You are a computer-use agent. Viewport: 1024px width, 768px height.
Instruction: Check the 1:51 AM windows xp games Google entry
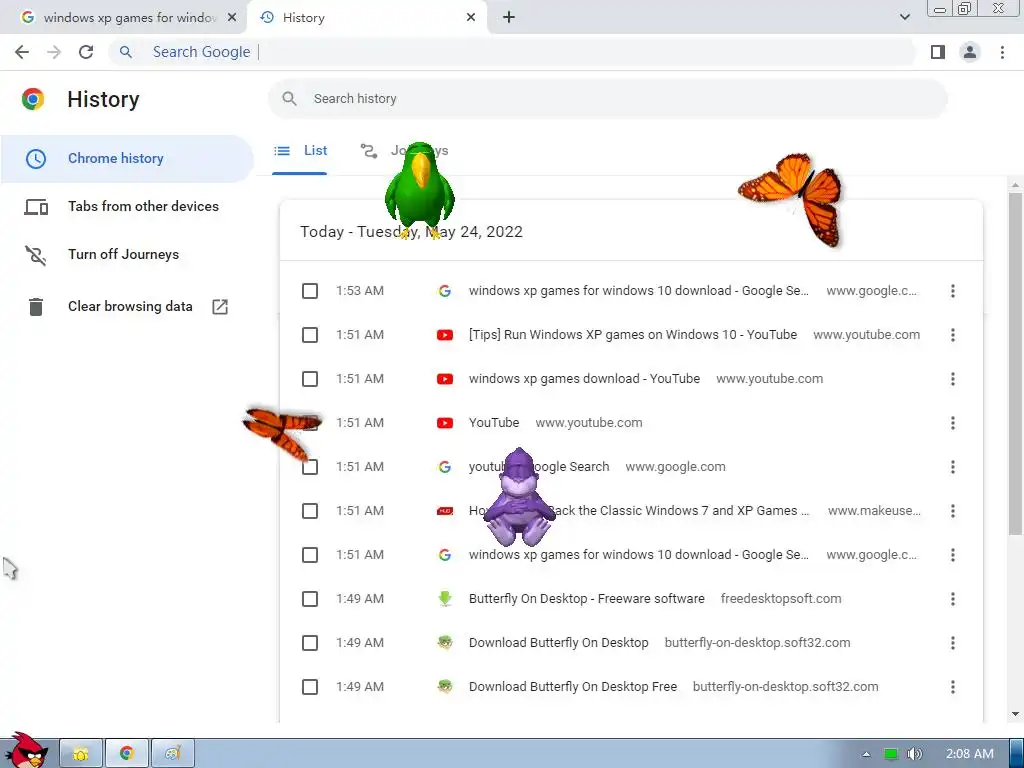pyautogui.click(x=310, y=555)
